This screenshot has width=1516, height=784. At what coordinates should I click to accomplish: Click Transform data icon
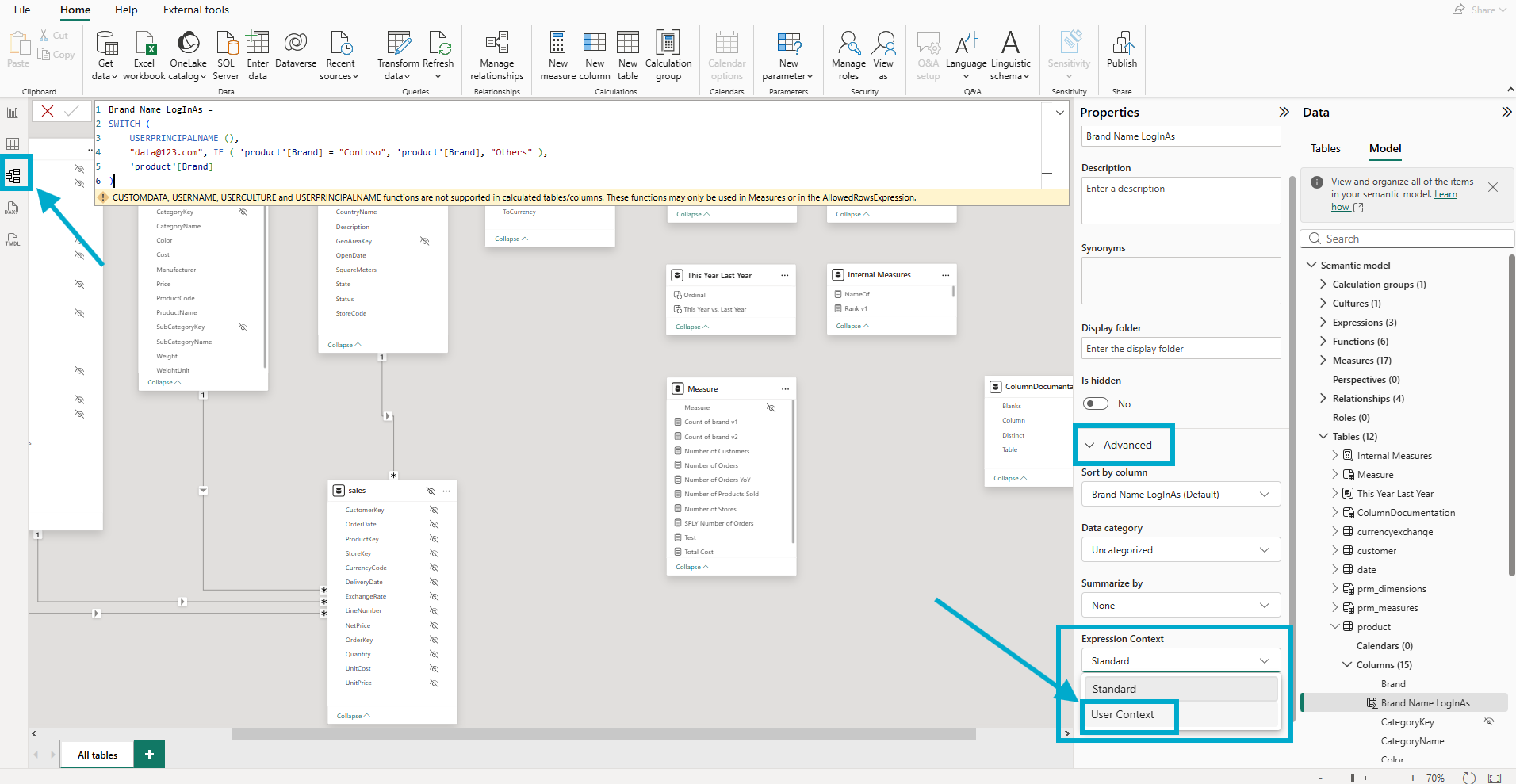click(398, 55)
